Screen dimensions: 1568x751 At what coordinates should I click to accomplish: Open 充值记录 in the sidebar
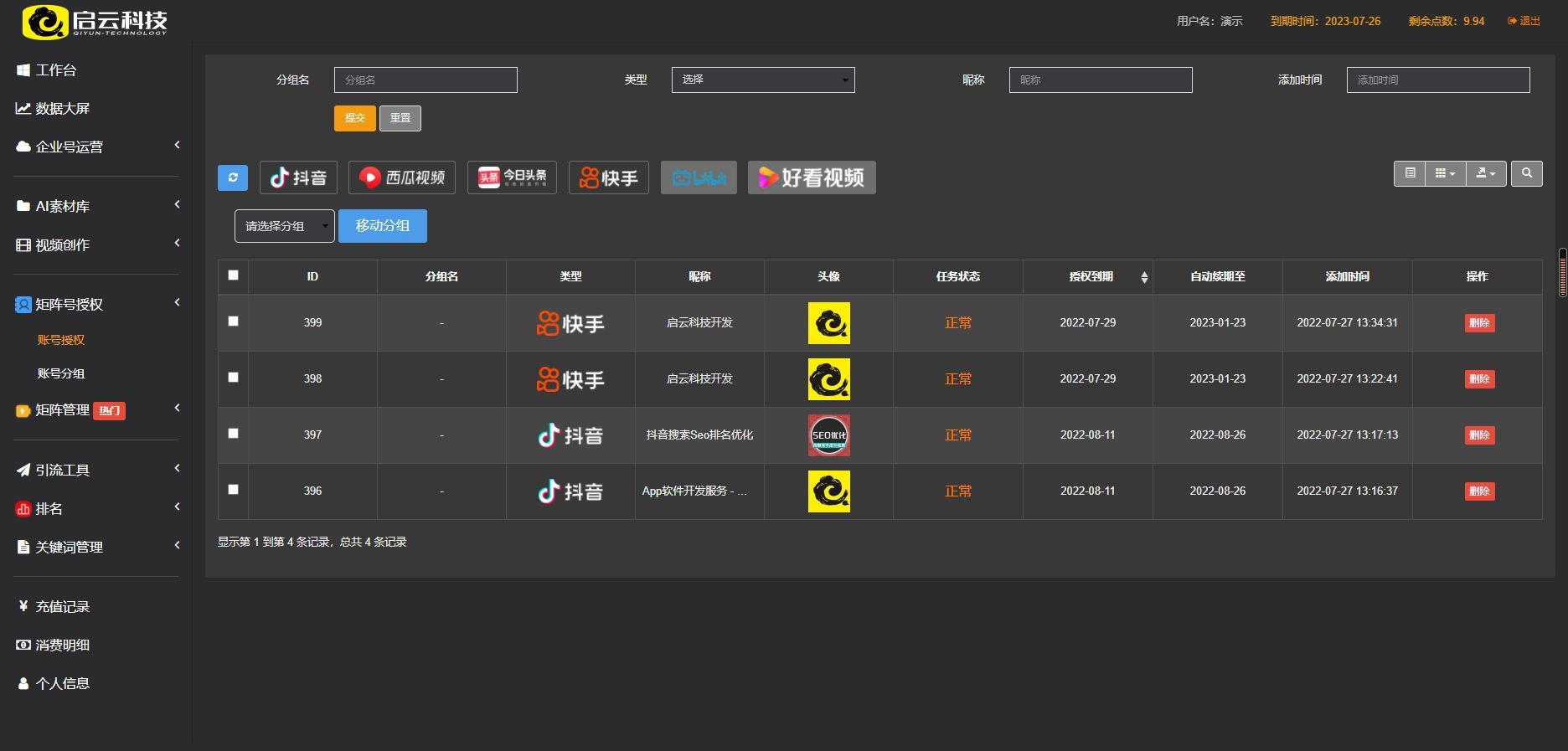click(x=63, y=606)
